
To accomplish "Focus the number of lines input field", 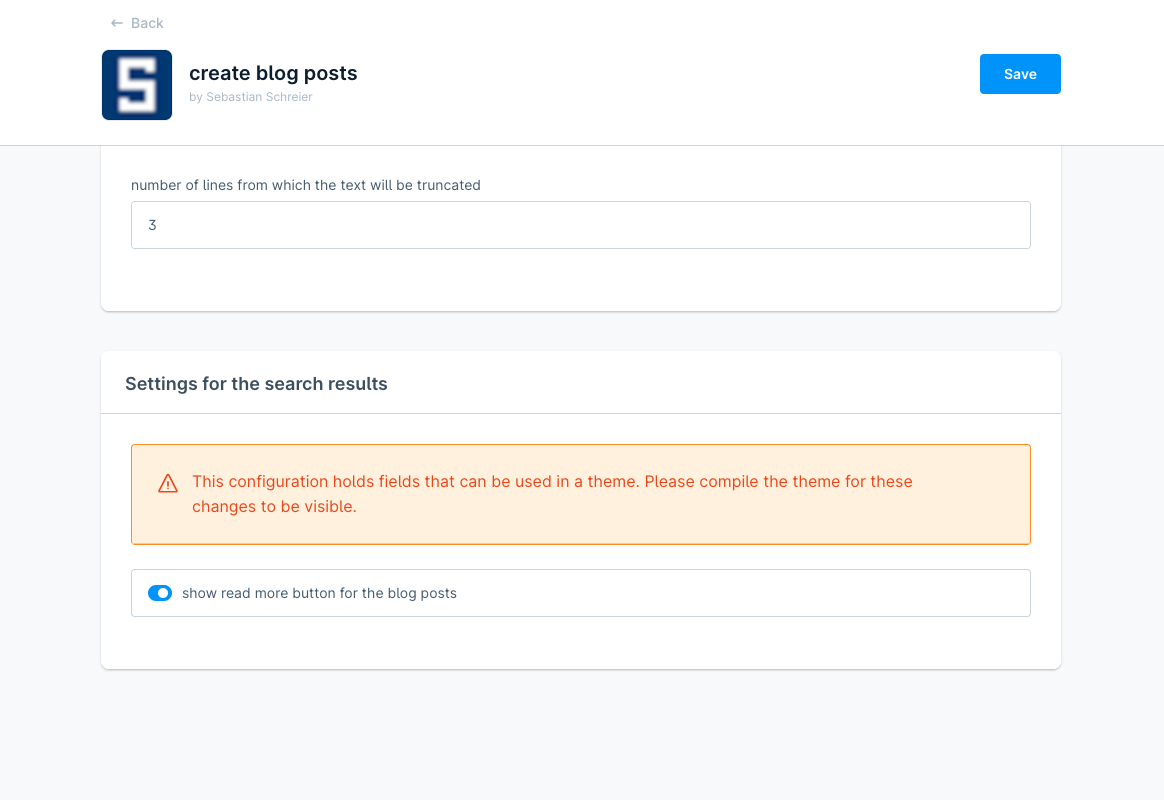I will tap(580, 225).
